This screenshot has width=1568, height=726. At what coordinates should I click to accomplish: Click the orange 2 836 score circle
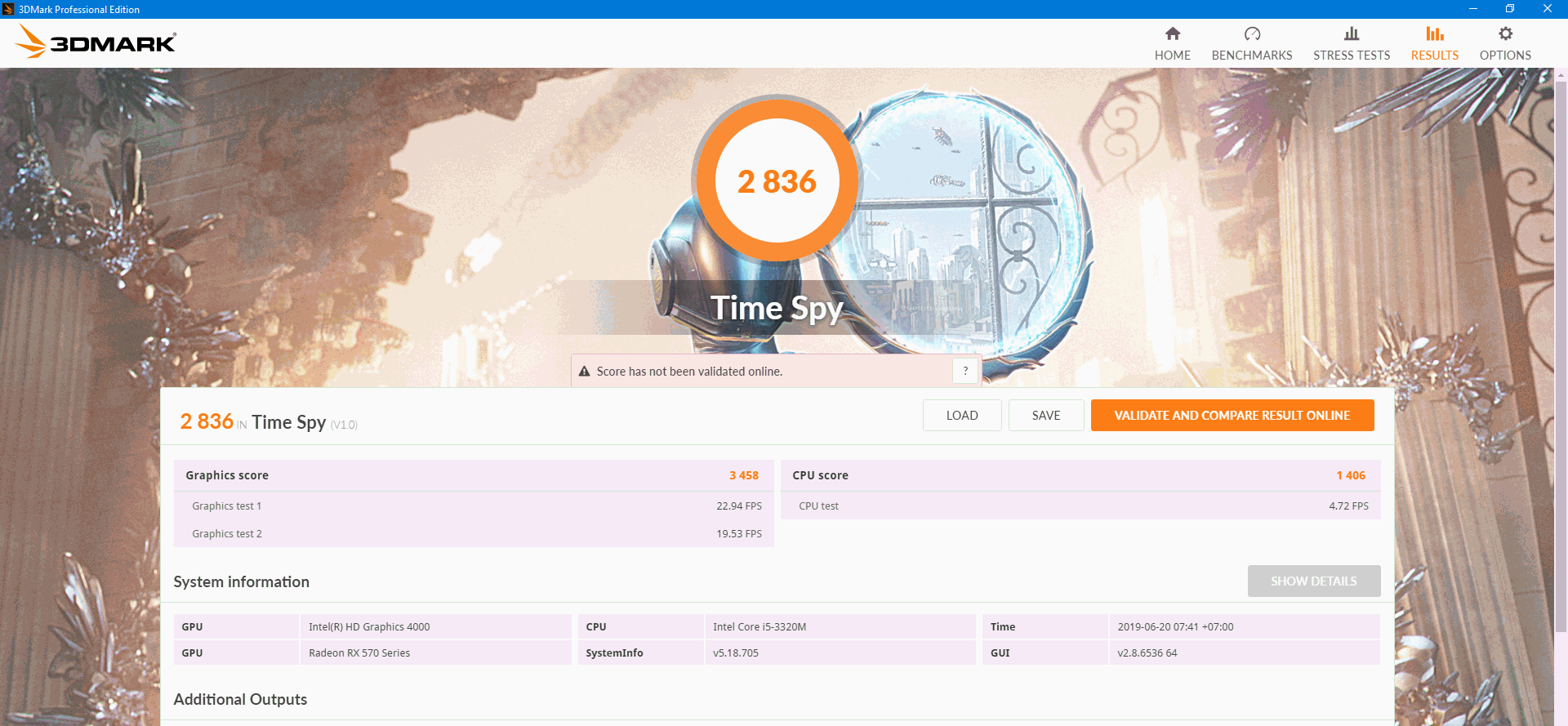(x=777, y=180)
